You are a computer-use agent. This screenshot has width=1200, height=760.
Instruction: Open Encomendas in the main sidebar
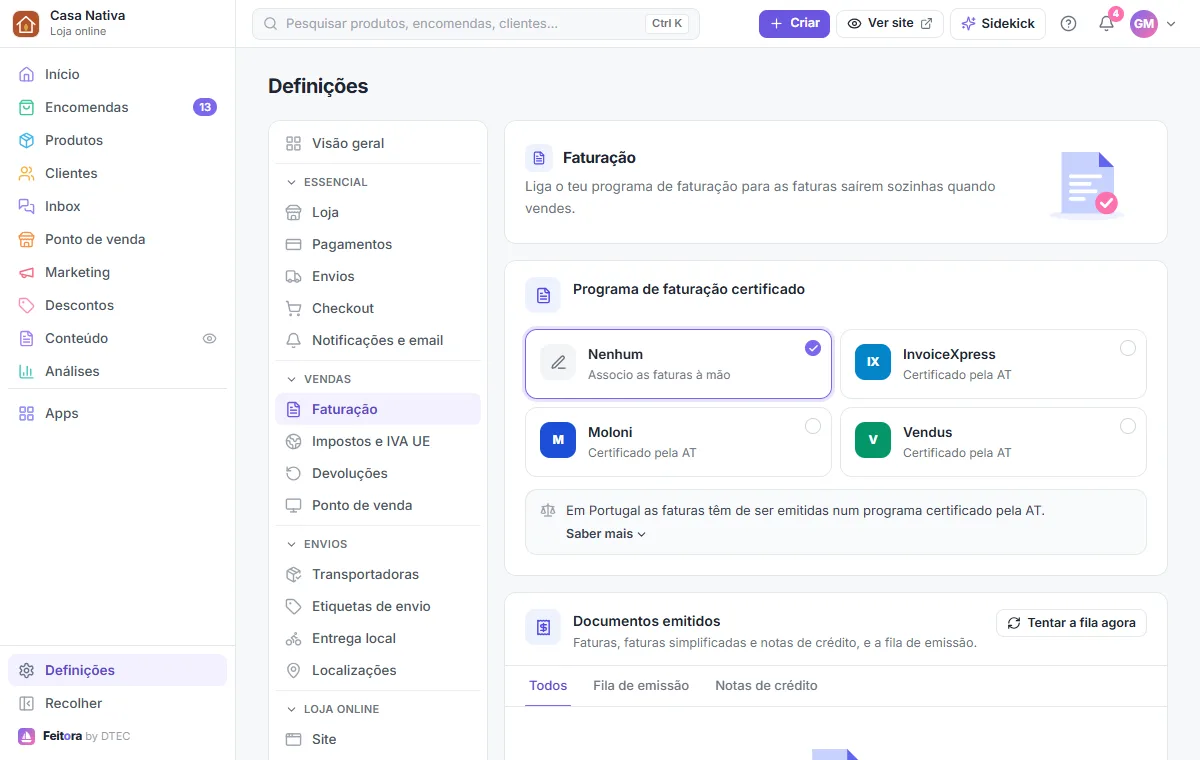[117, 107]
